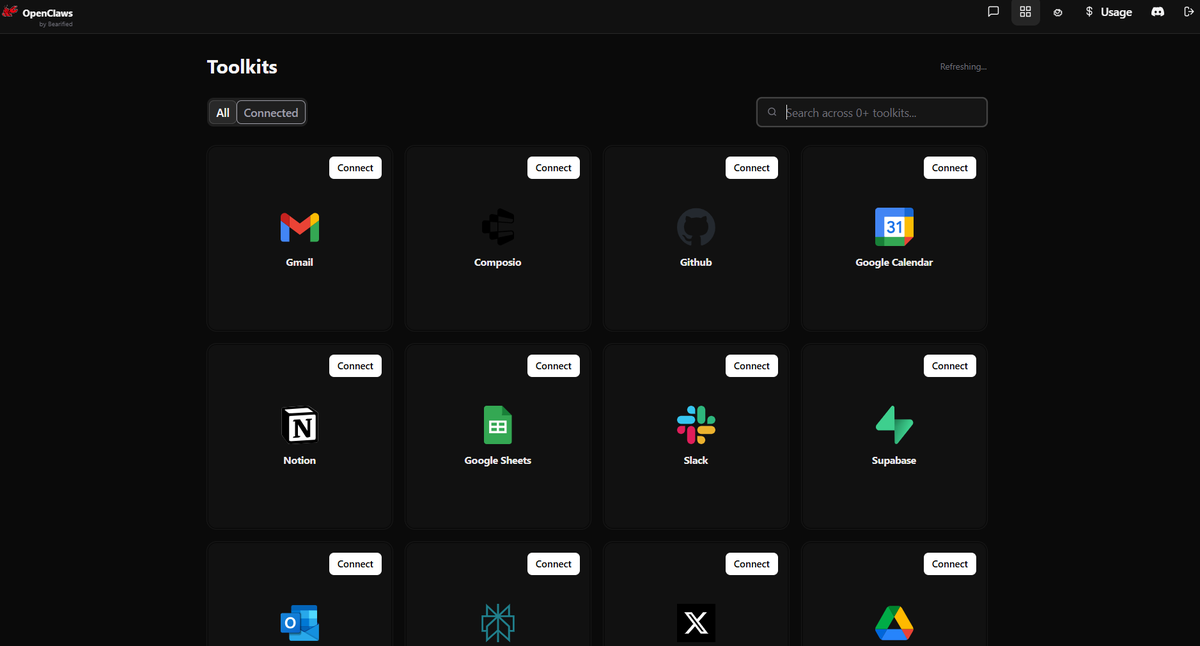Click the Google Calendar card label

pos(894,262)
